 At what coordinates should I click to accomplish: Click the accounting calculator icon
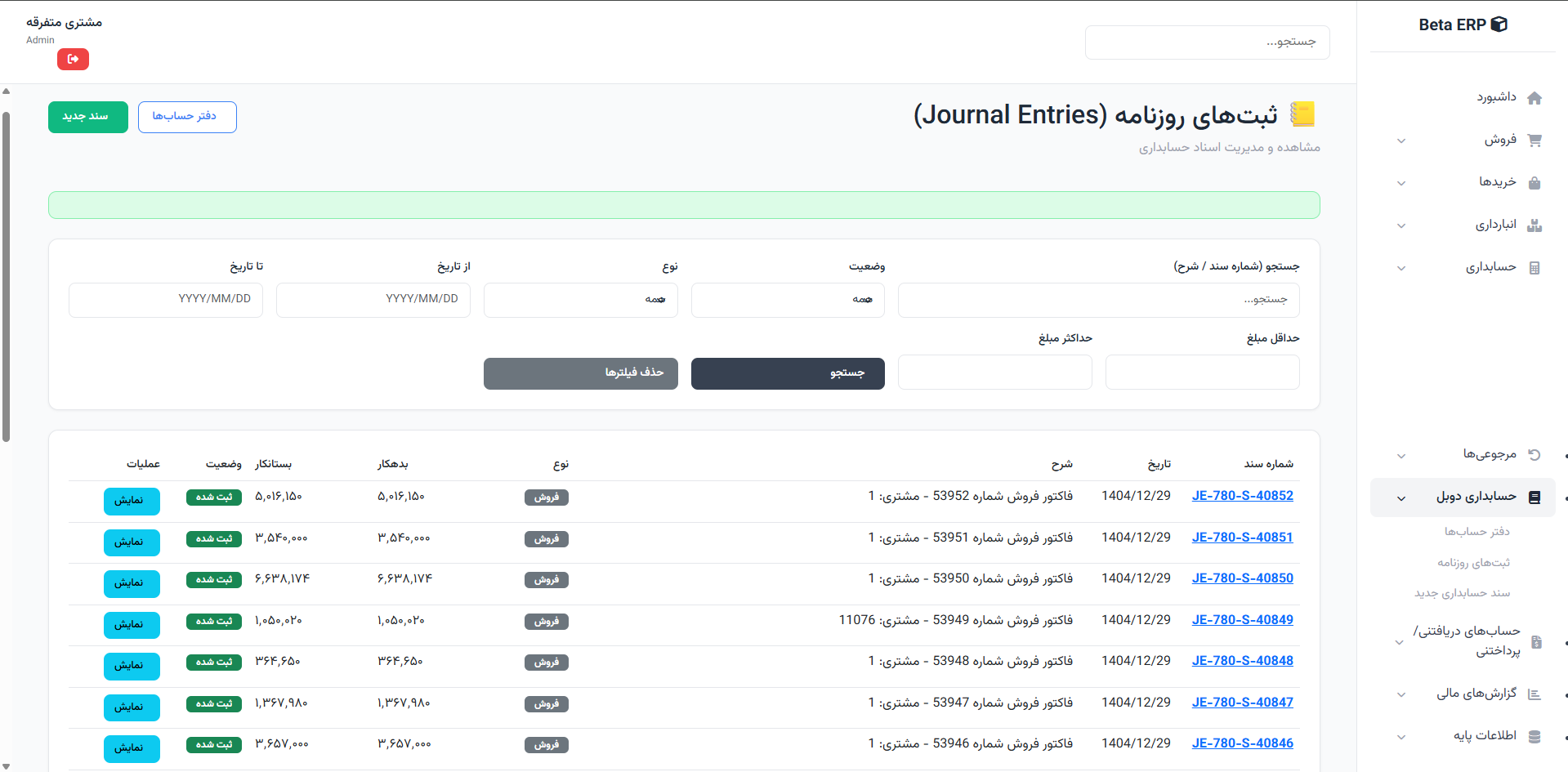1534,268
